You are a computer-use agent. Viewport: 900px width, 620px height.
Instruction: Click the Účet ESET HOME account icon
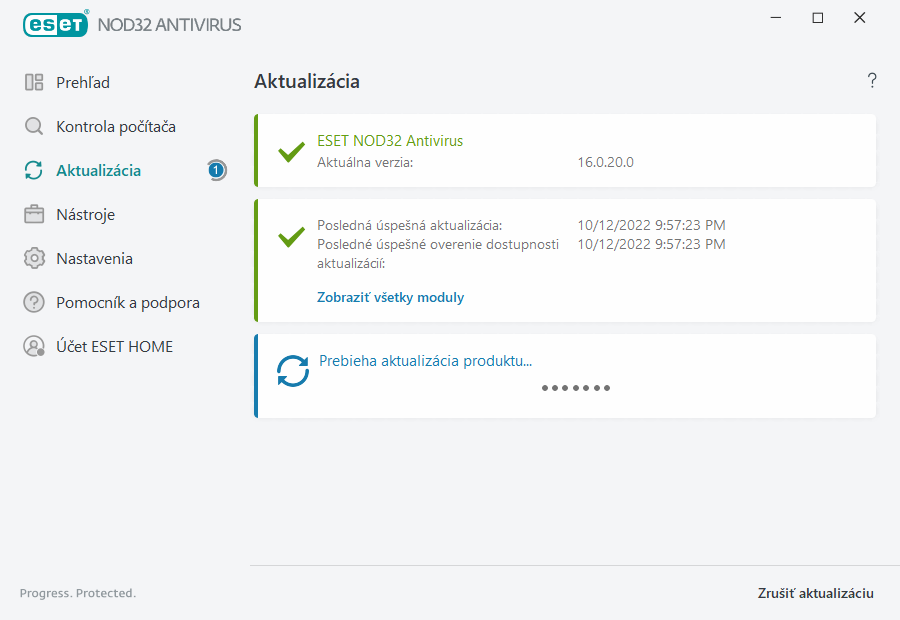(34, 347)
